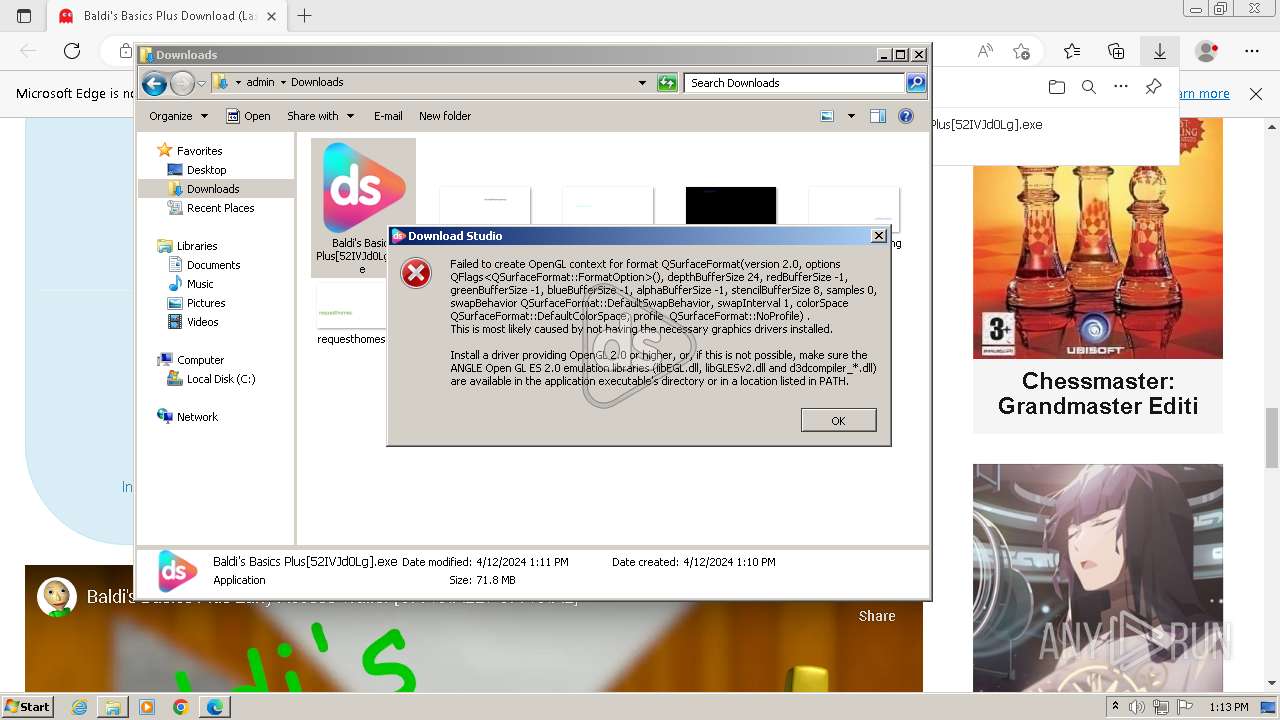Select Favorites in navigation pane
This screenshot has height=720, width=1280.
point(199,151)
